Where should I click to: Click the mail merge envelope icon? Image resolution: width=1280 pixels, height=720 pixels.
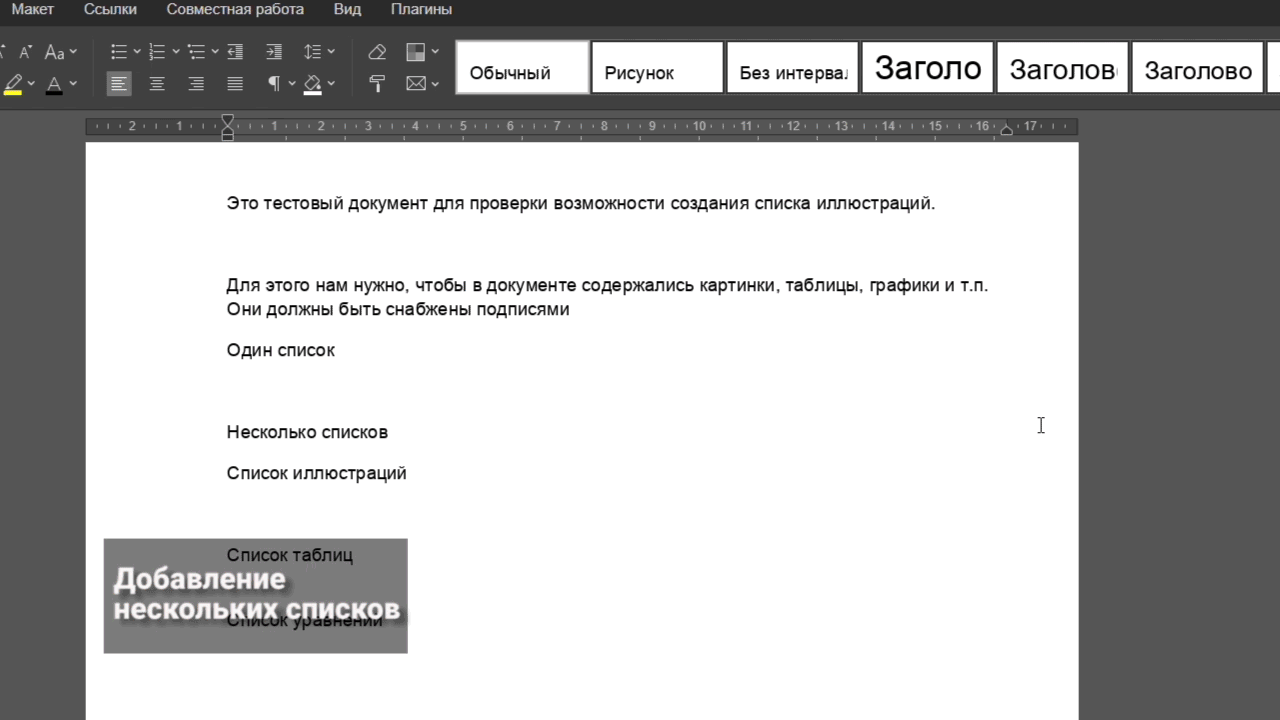point(416,84)
